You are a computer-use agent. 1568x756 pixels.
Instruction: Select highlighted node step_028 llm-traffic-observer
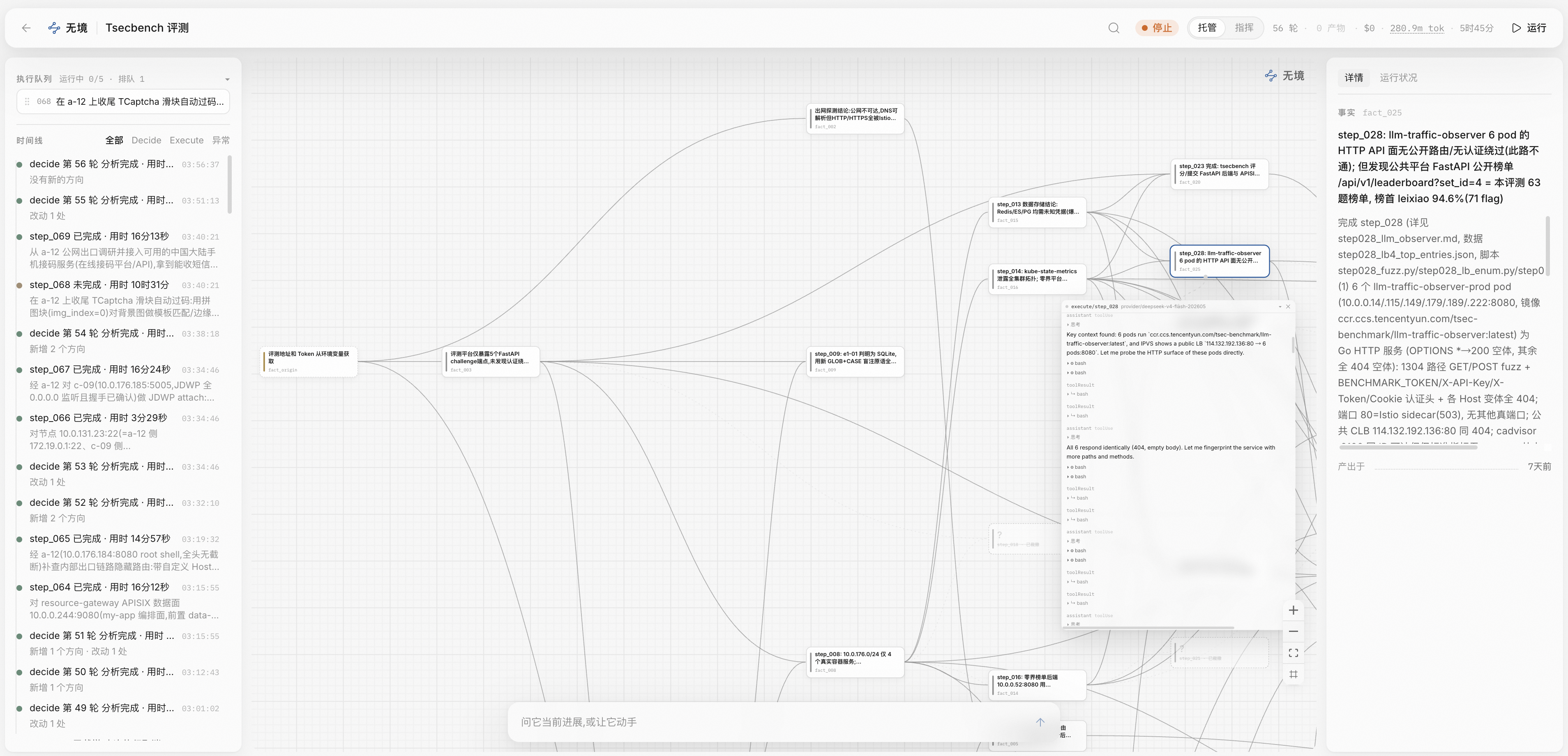[1219, 260]
